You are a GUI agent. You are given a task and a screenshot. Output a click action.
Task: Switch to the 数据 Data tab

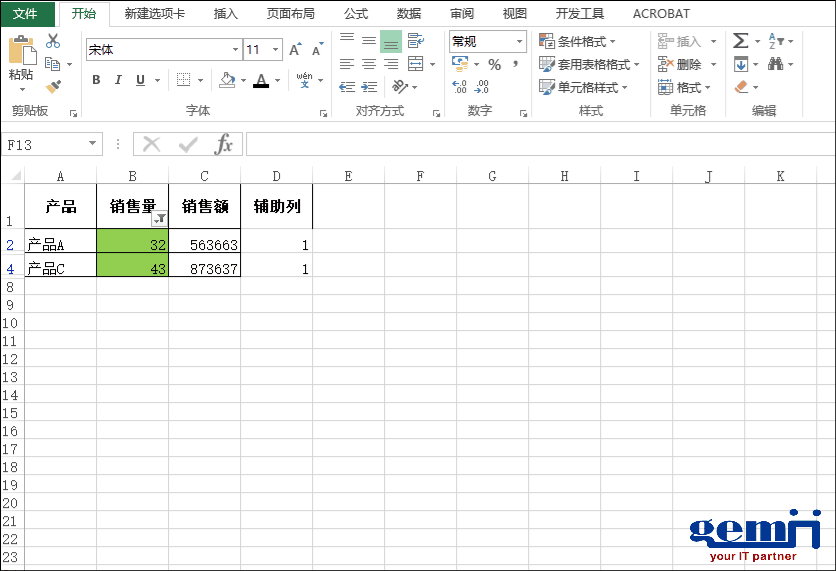(409, 13)
